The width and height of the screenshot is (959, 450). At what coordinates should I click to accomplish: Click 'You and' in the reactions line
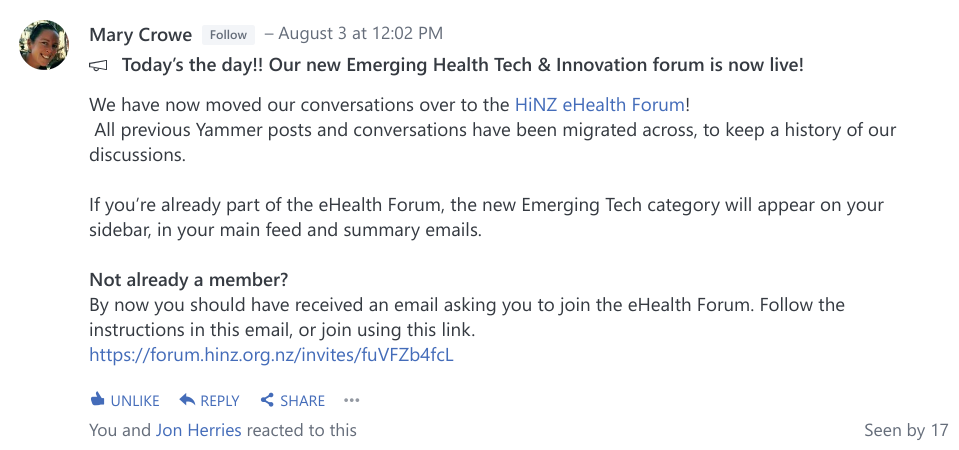click(x=120, y=430)
